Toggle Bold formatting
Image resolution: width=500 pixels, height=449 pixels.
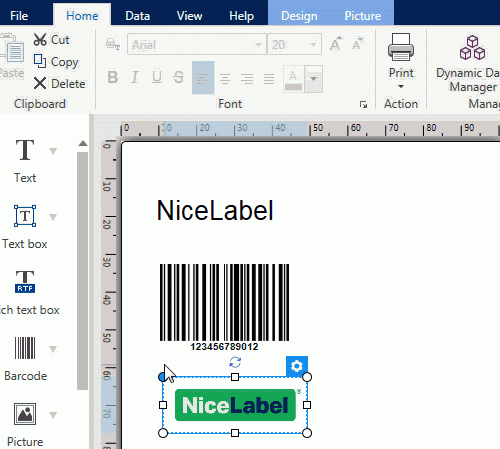113,77
